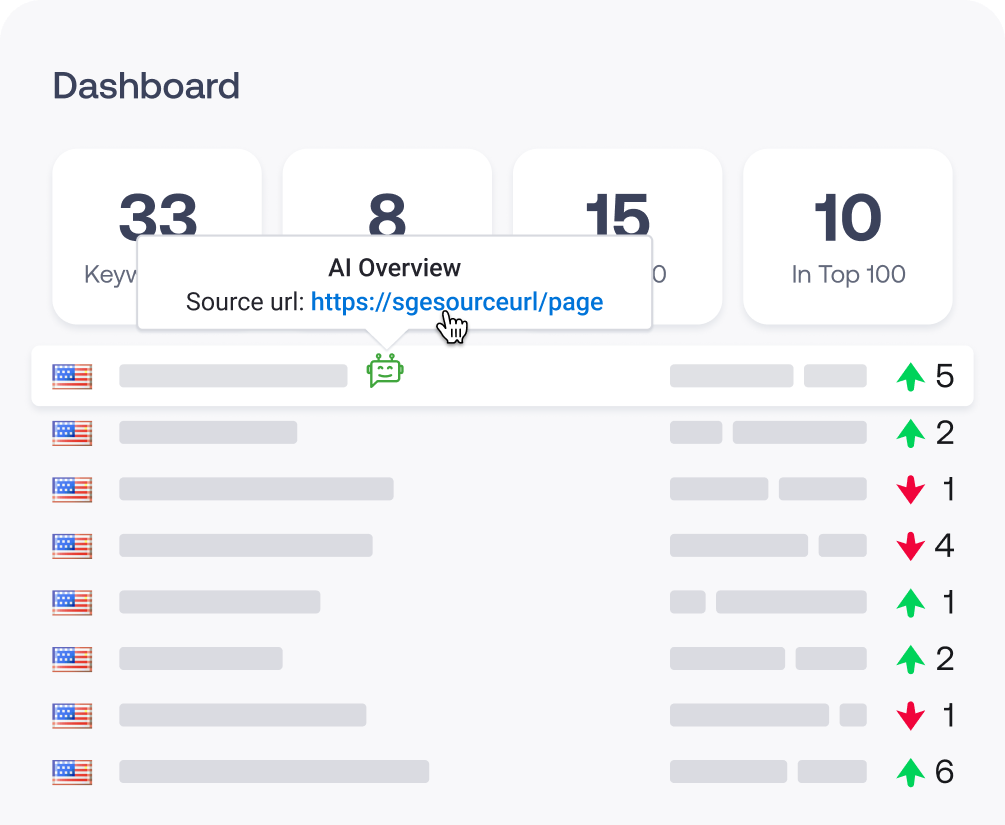Click green up arrow in fifth row
The width and height of the screenshot is (1005, 825).
tap(910, 603)
